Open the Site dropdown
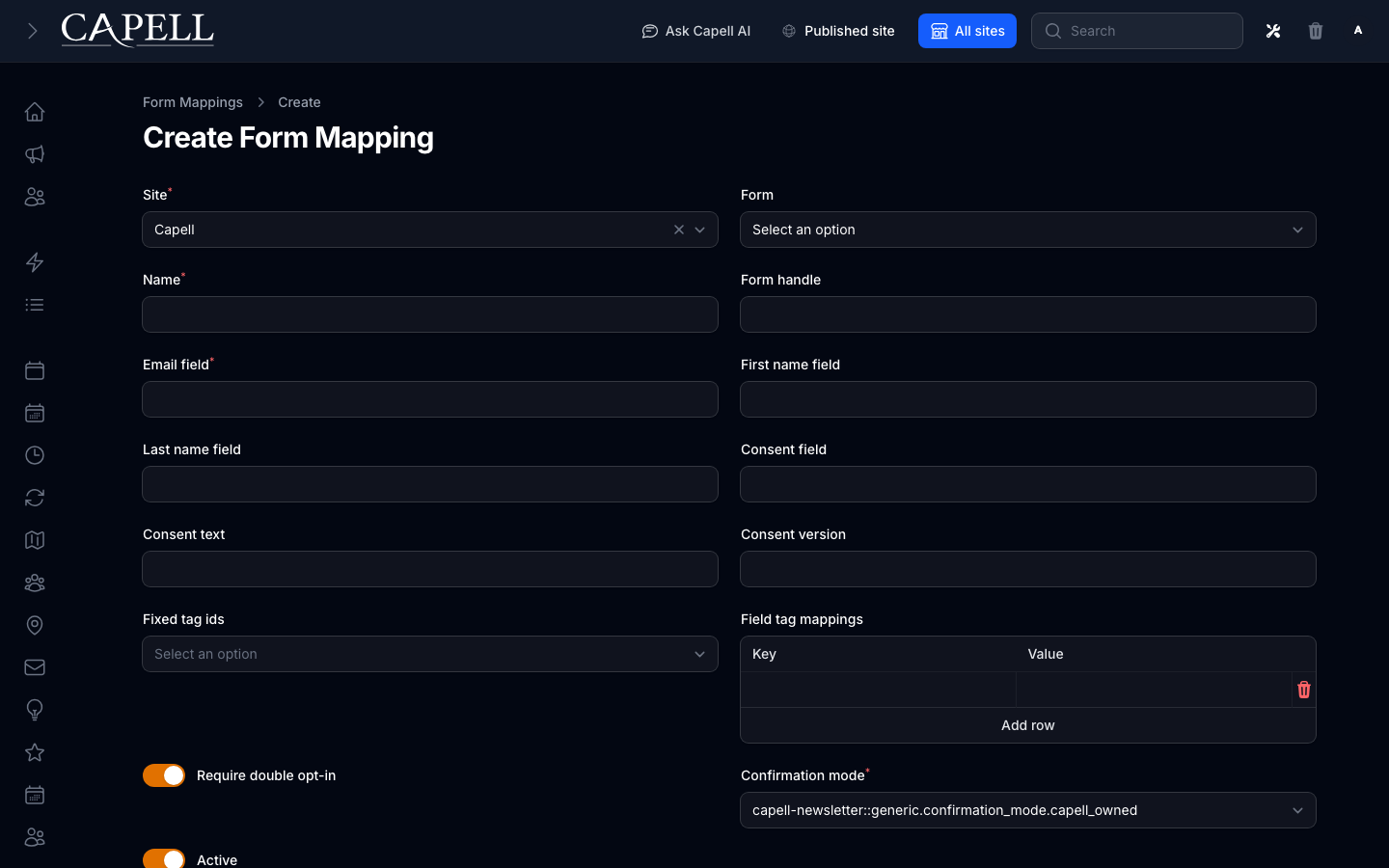Viewport: 1389px width, 868px height. [x=430, y=230]
